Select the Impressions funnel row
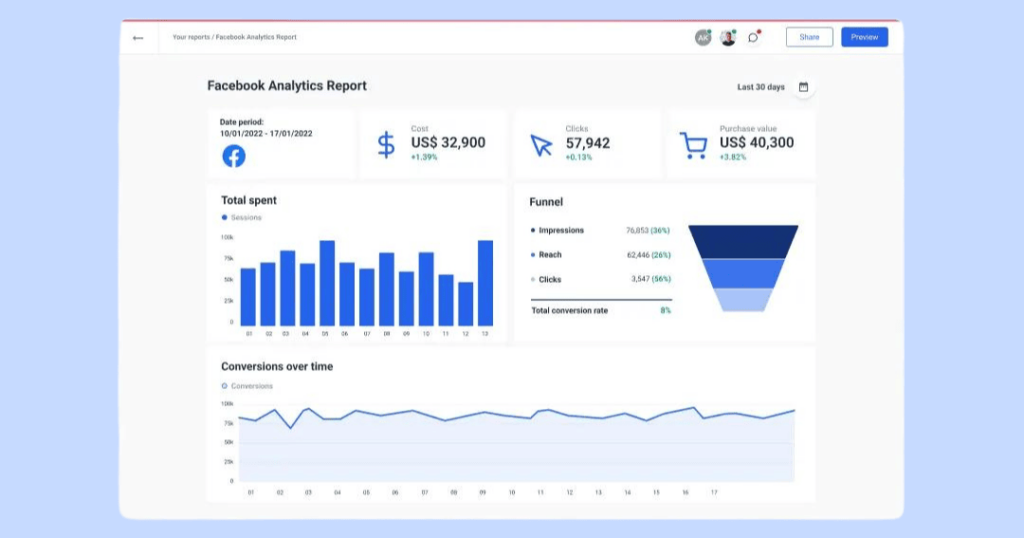Screen dimensions: 1024x538 point(600,230)
